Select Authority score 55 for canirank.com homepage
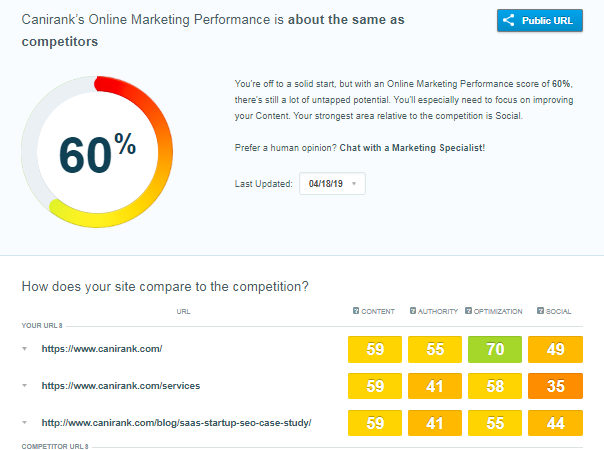The width and height of the screenshot is (604, 450). (x=435, y=349)
